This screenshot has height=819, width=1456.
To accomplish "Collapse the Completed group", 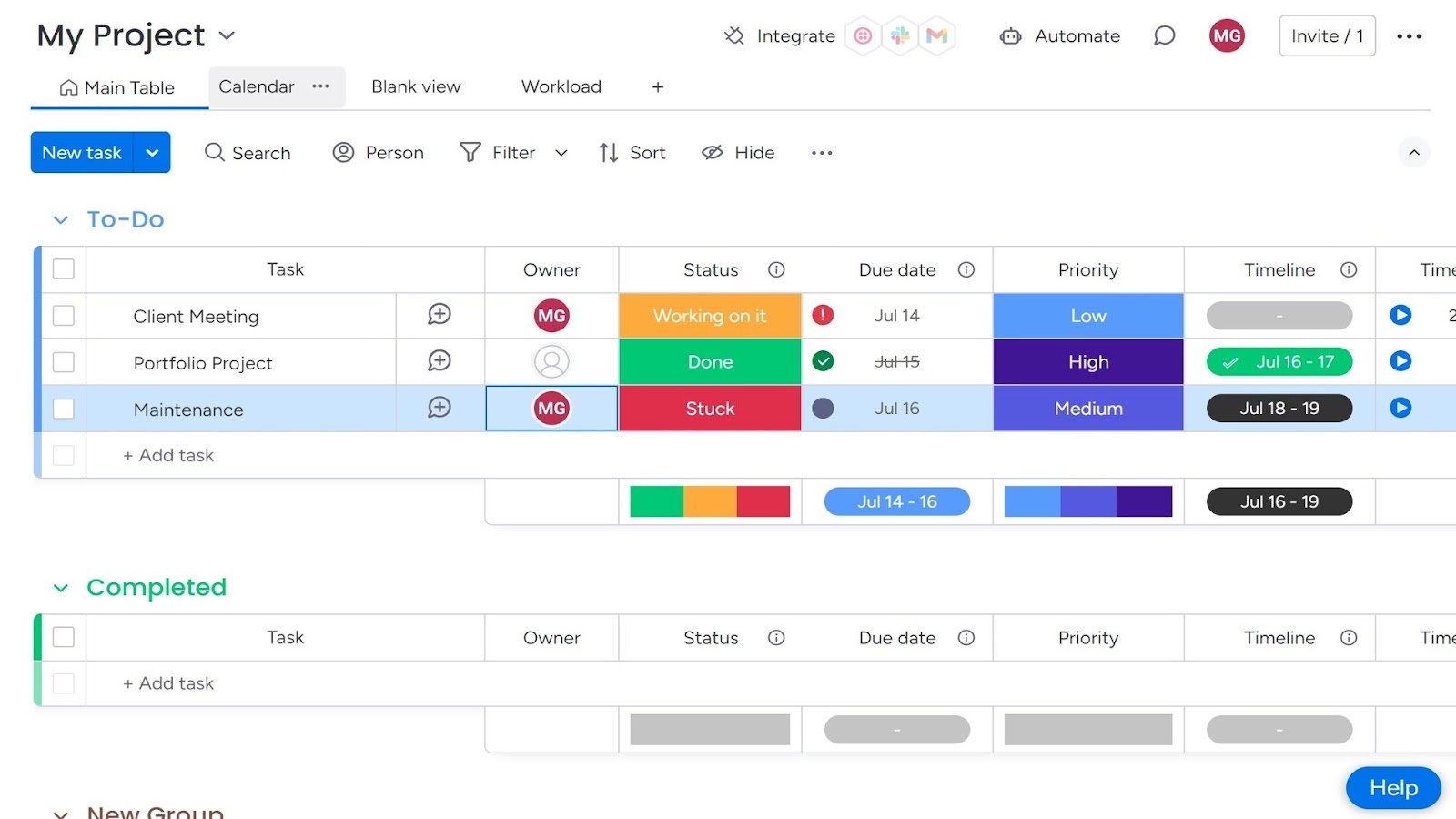I will (61, 588).
